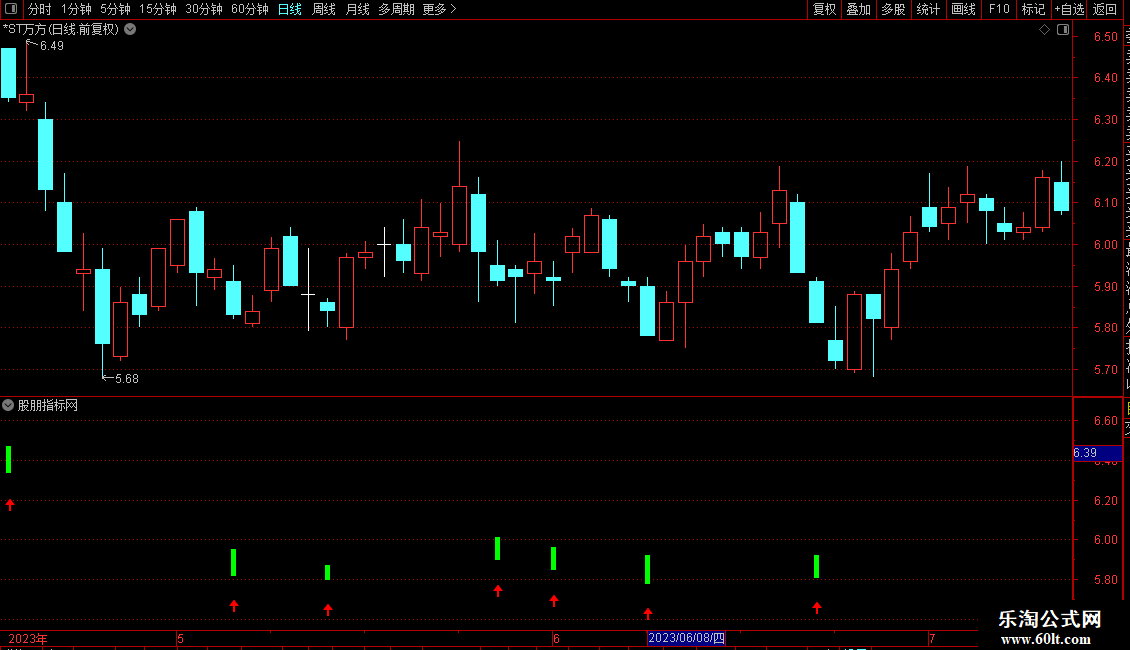Switch to 月线 monthly chart

357,9
